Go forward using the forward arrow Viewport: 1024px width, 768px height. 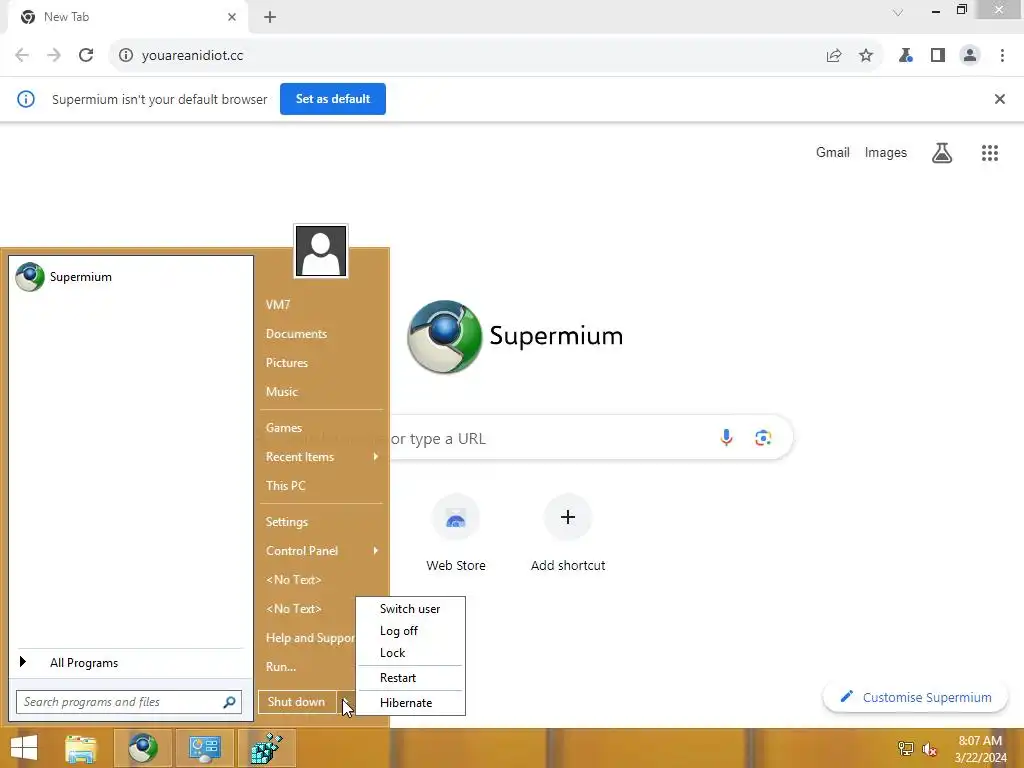tap(54, 56)
